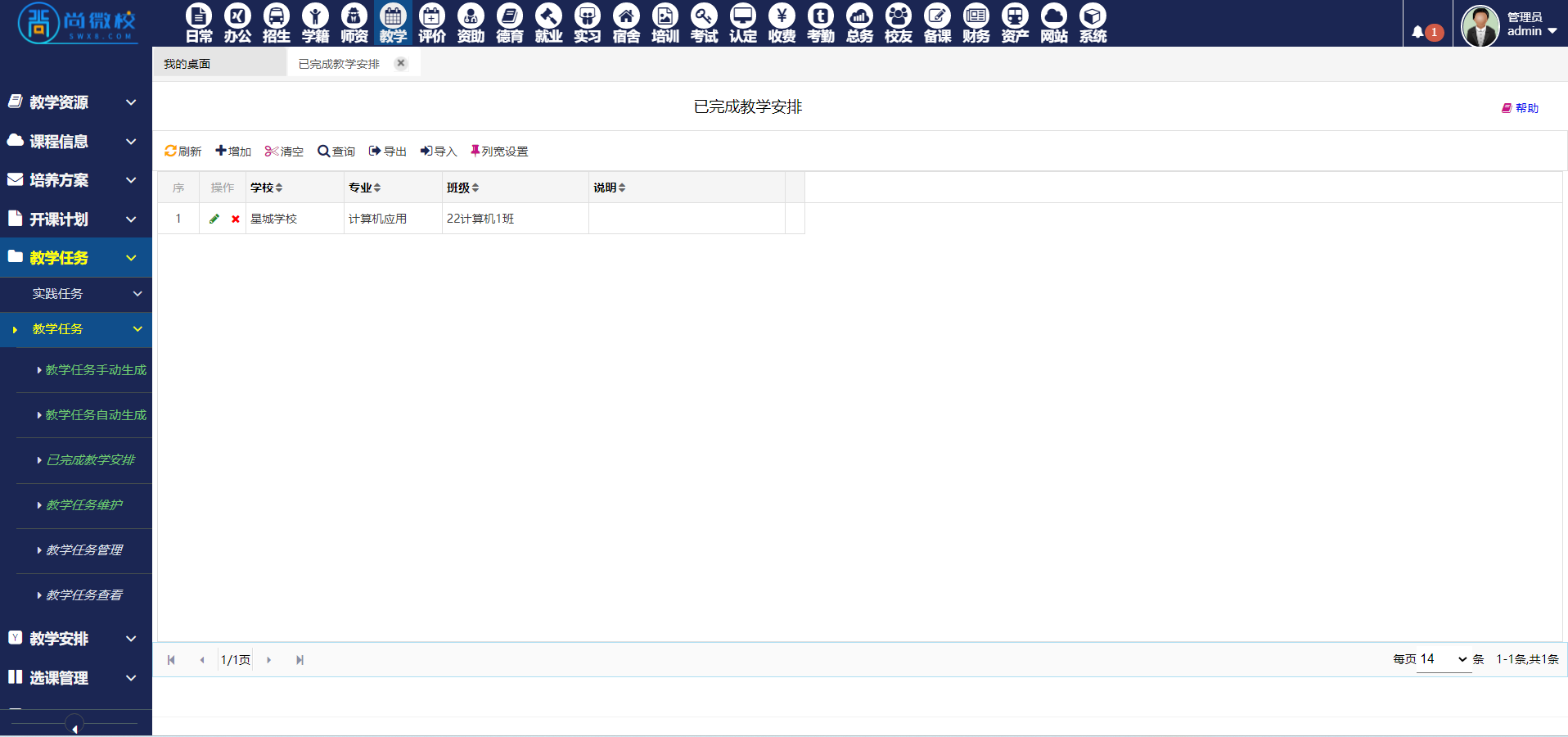Open 教学任务查看 menu item
This screenshot has width=1568, height=737.
[83, 595]
